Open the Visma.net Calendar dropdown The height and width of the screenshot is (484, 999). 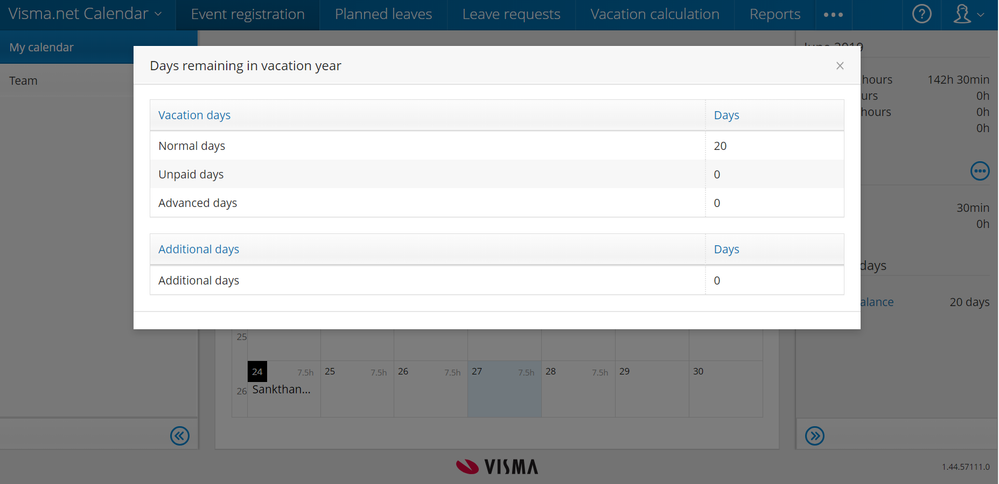click(85, 14)
